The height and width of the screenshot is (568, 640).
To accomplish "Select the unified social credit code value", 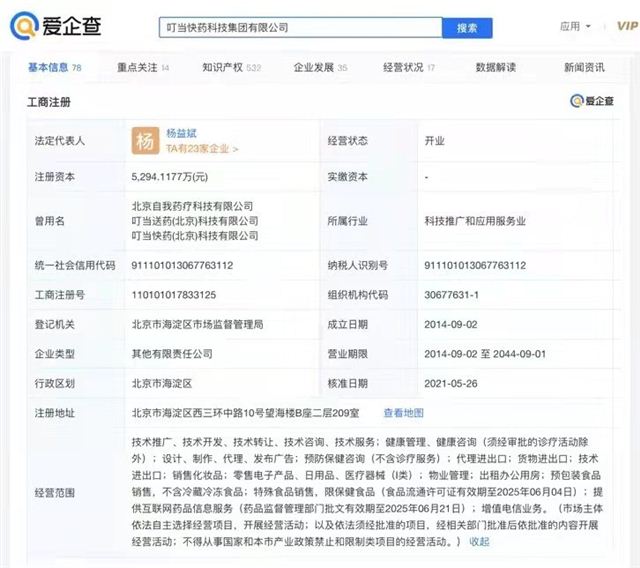I will (182, 265).
